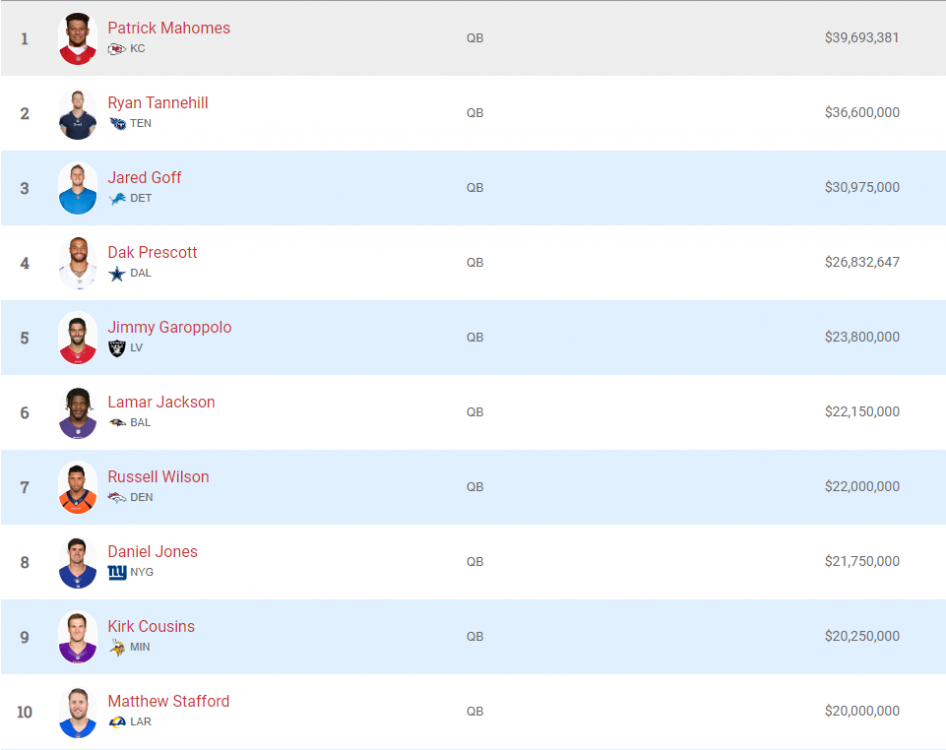Click the Dallas Cowboys star logo
This screenshot has width=946, height=750.
point(117,273)
